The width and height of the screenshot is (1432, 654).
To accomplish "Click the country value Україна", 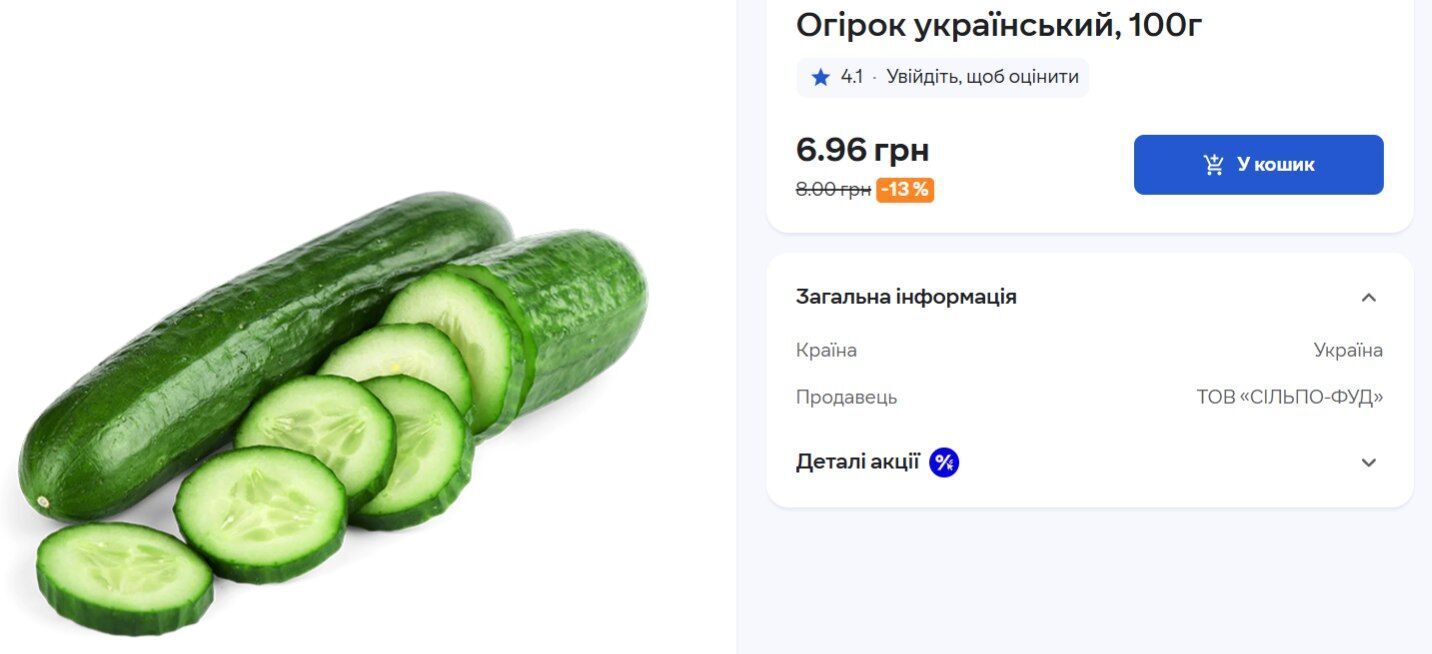I will pos(1349,350).
